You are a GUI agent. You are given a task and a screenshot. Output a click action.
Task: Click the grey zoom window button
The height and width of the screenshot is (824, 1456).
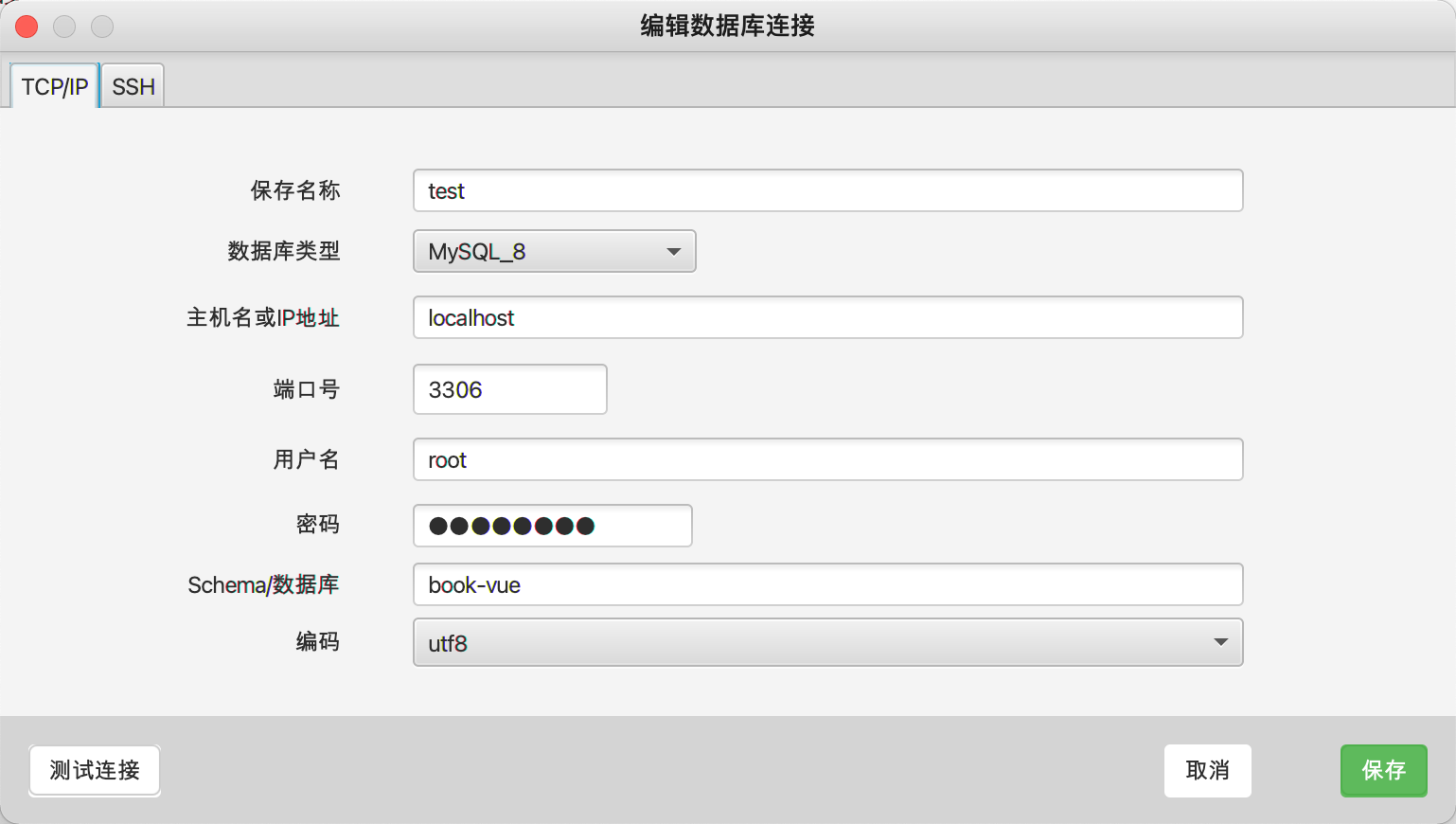coord(102,27)
